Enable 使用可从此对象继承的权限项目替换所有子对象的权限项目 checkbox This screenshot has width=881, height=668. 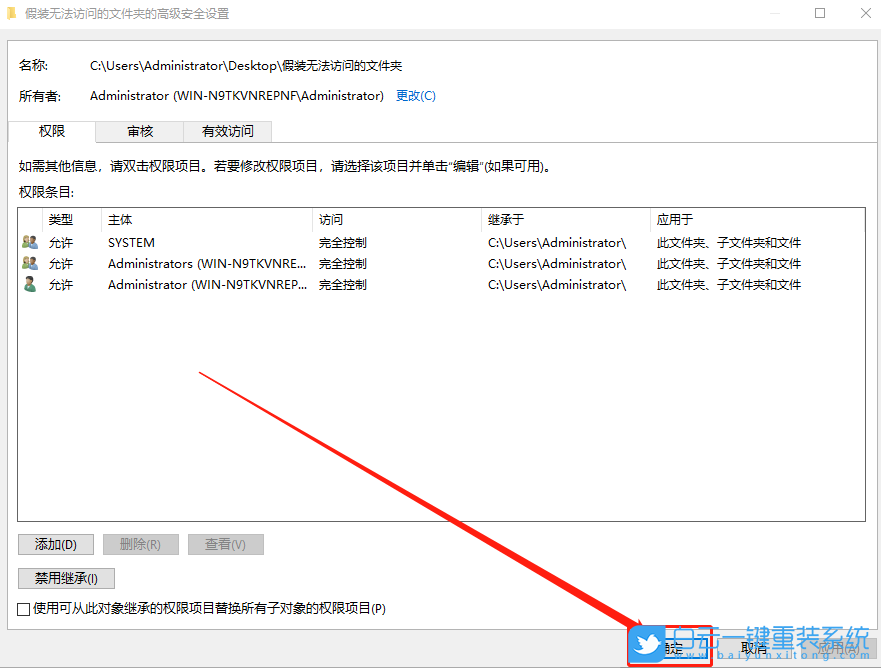(x=22, y=608)
